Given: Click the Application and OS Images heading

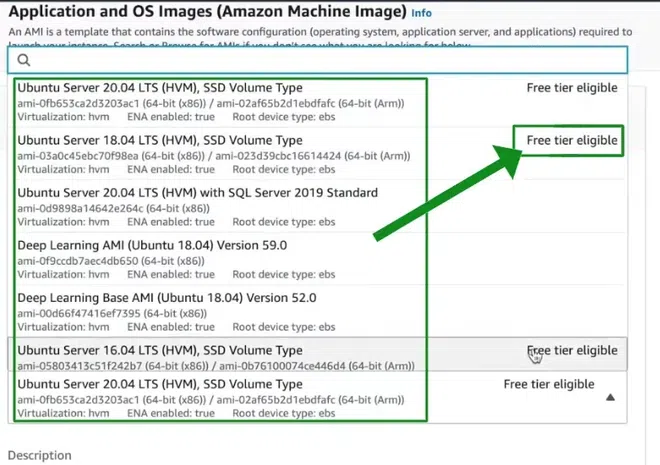Looking at the screenshot, I should 208,12.
